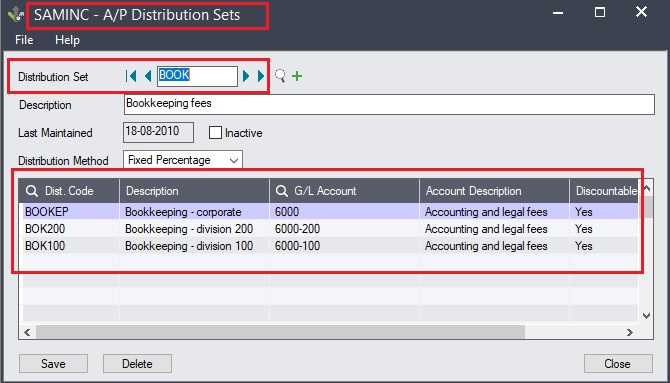The width and height of the screenshot is (670, 383).
Task: Click the Dist. Code column header
Action: click(69, 191)
